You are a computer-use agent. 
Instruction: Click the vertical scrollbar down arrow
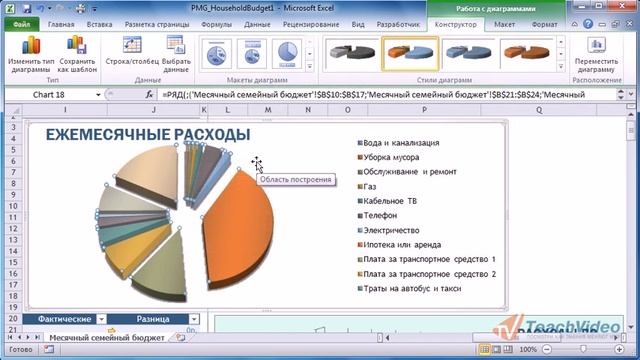[x=631, y=327]
